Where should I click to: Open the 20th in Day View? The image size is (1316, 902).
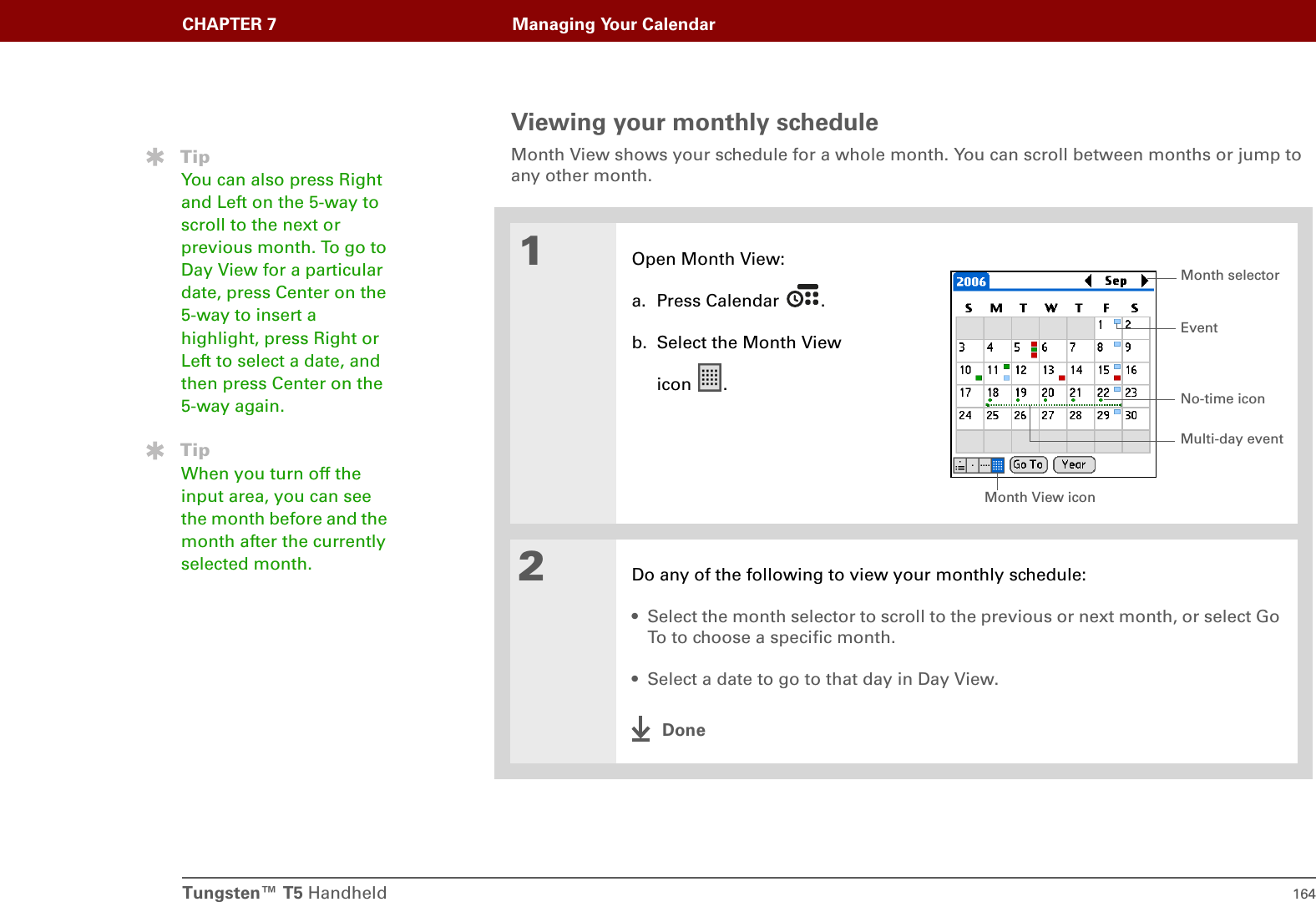(1053, 396)
